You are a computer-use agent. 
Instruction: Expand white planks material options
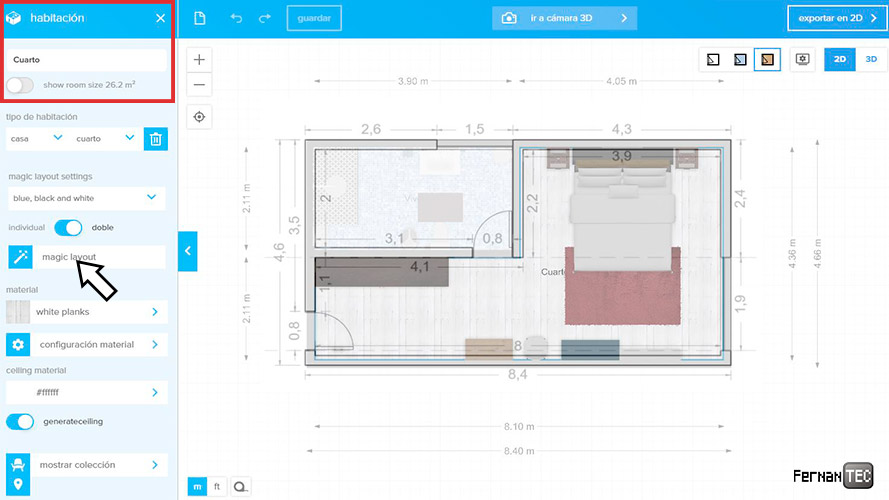(155, 312)
